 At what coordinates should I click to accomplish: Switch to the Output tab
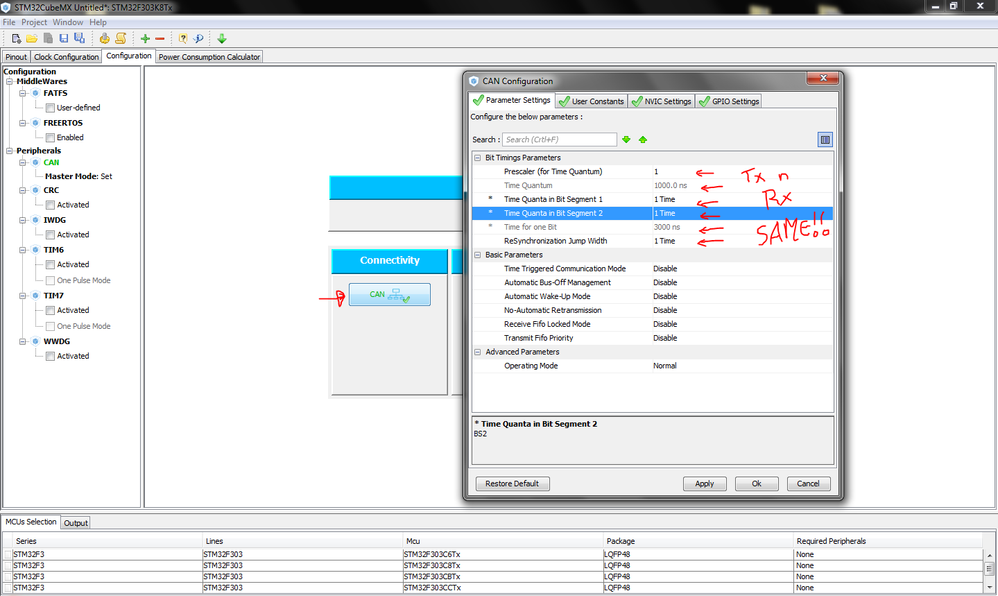[76, 523]
